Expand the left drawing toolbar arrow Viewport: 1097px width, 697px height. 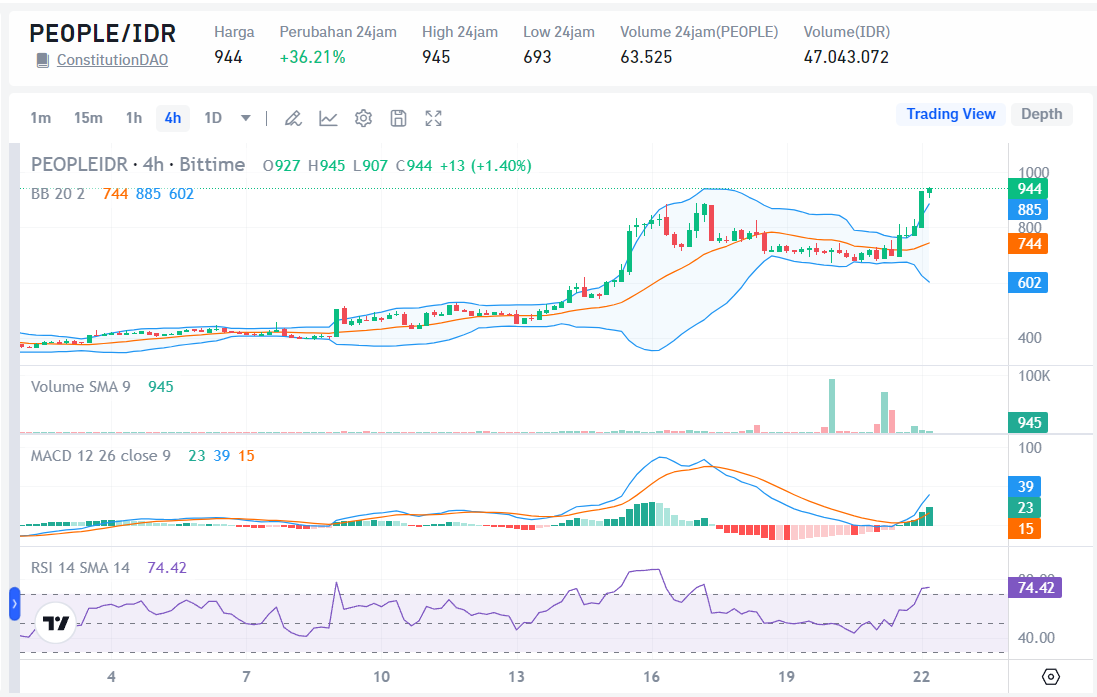tap(15, 604)
